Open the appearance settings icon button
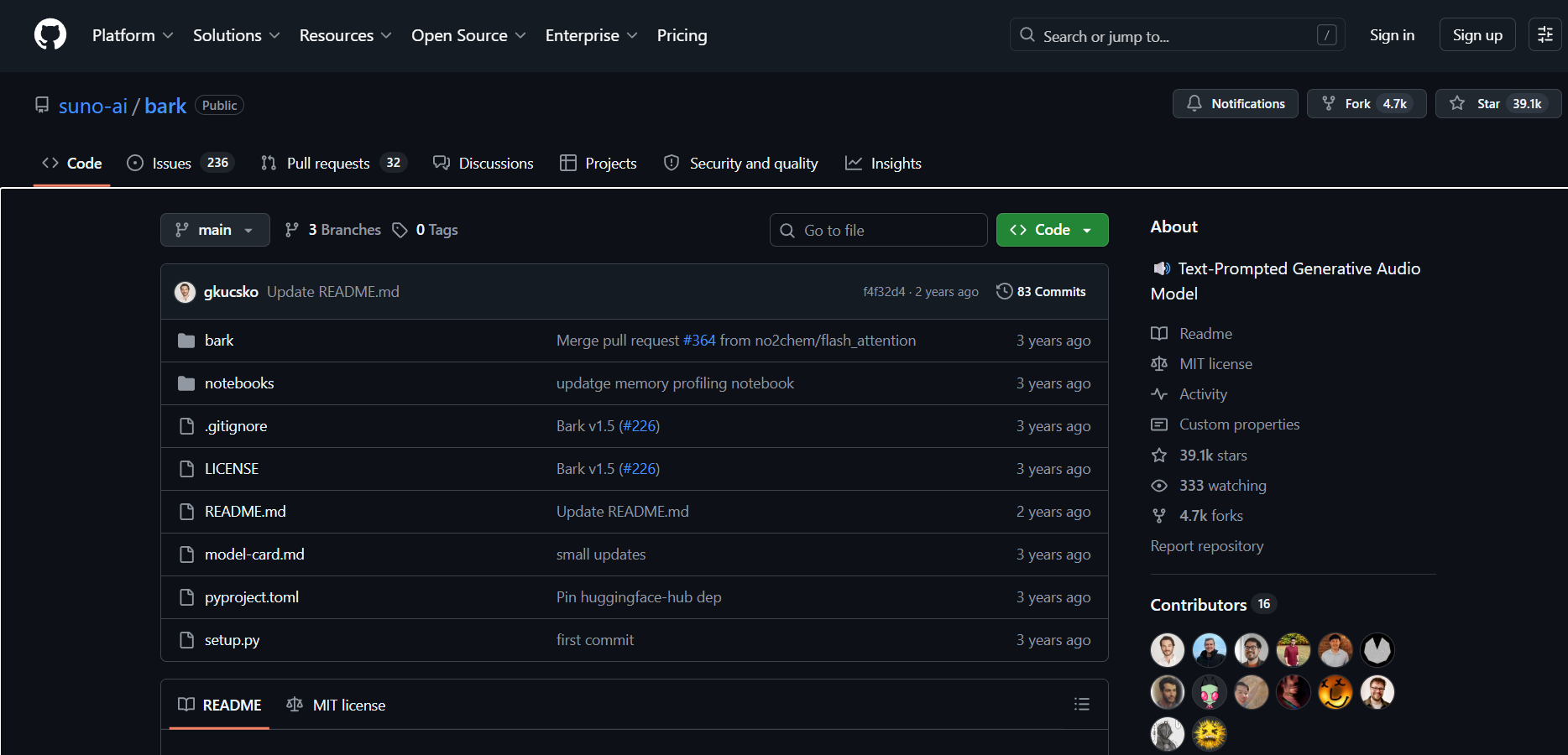Image resolution: width=1568 pixels, height=755 pixels. 1544,35
